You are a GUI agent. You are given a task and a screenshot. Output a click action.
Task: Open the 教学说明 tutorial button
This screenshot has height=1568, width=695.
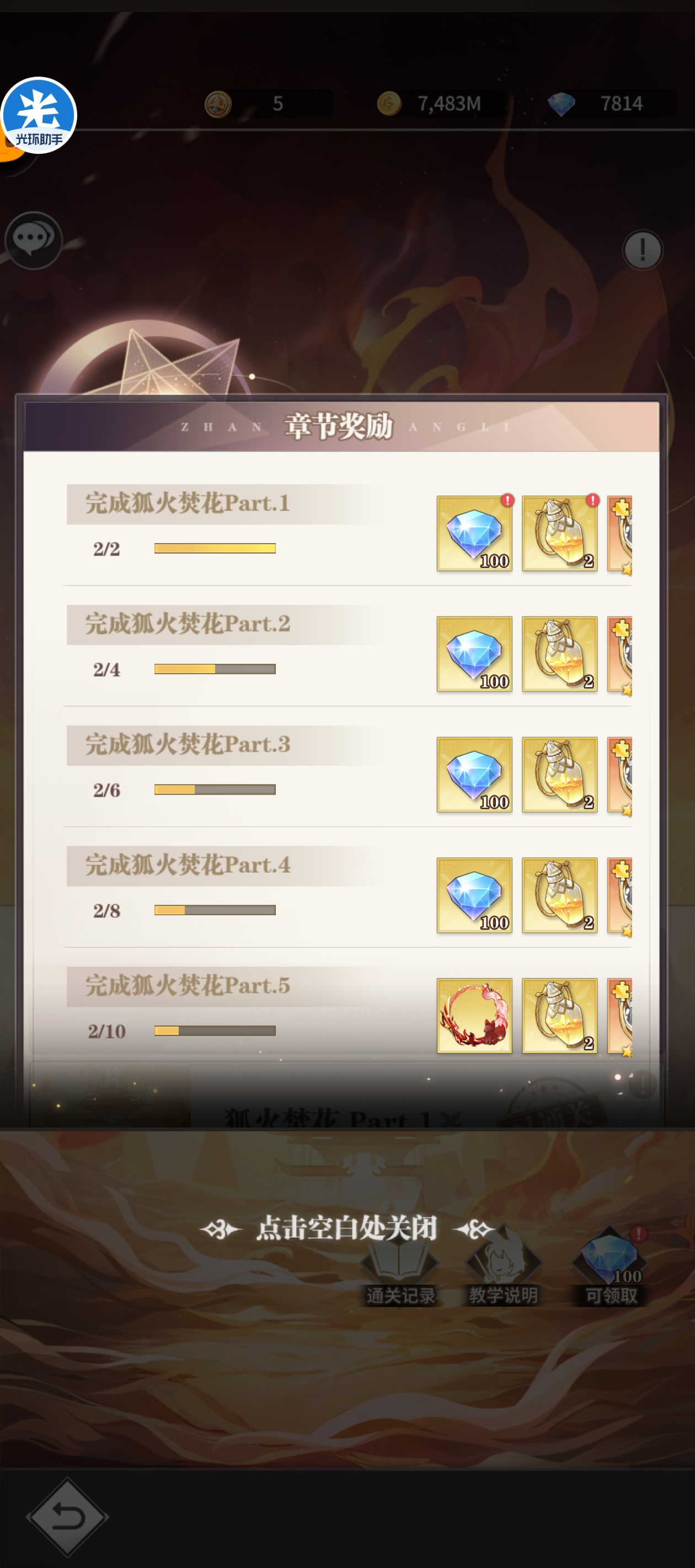coord(503,1270)
